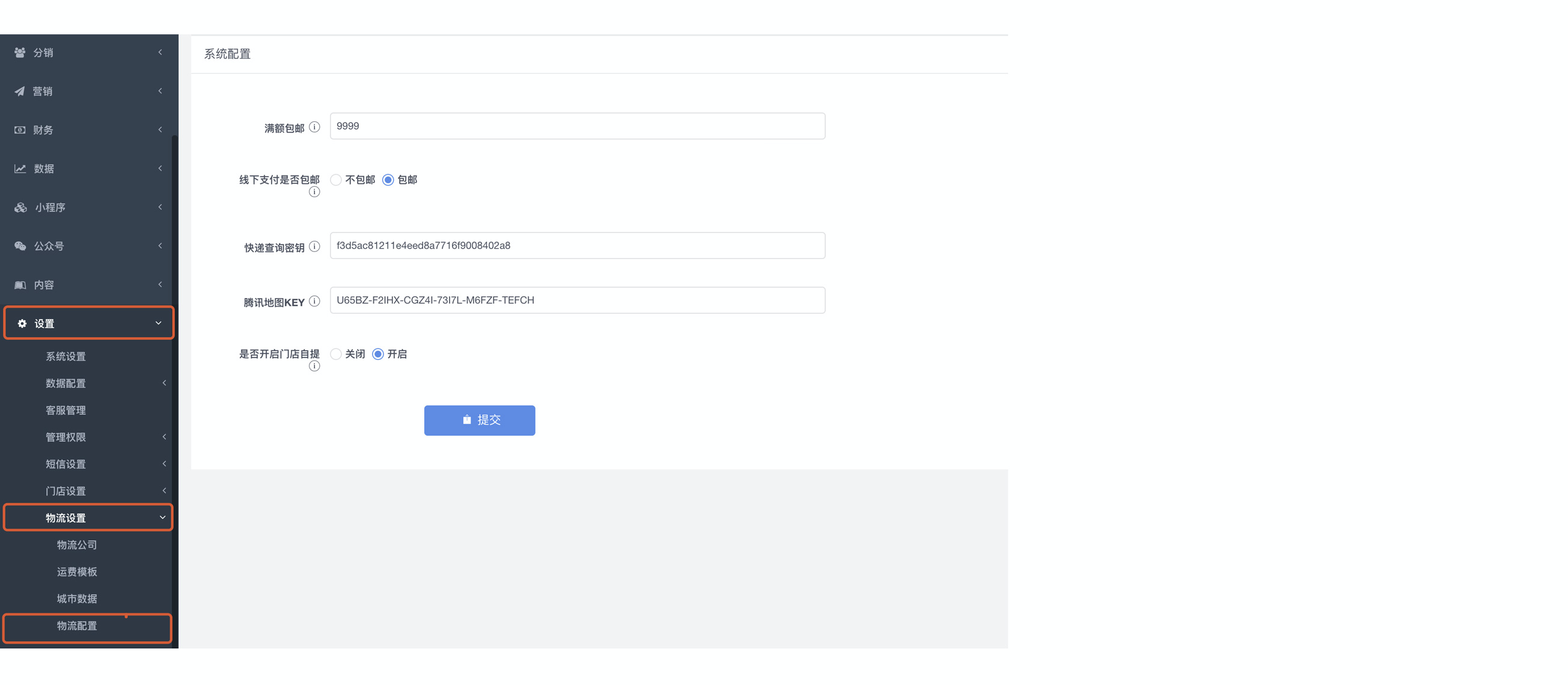This screenshot has width=1568, height=685.
Task: Click the 数据 chart icon
Action: point(20,168)
